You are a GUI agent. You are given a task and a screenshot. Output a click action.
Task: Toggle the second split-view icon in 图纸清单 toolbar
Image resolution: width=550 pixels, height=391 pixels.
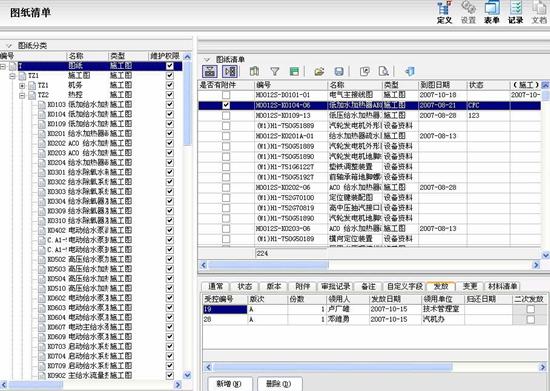click(230, 72)
